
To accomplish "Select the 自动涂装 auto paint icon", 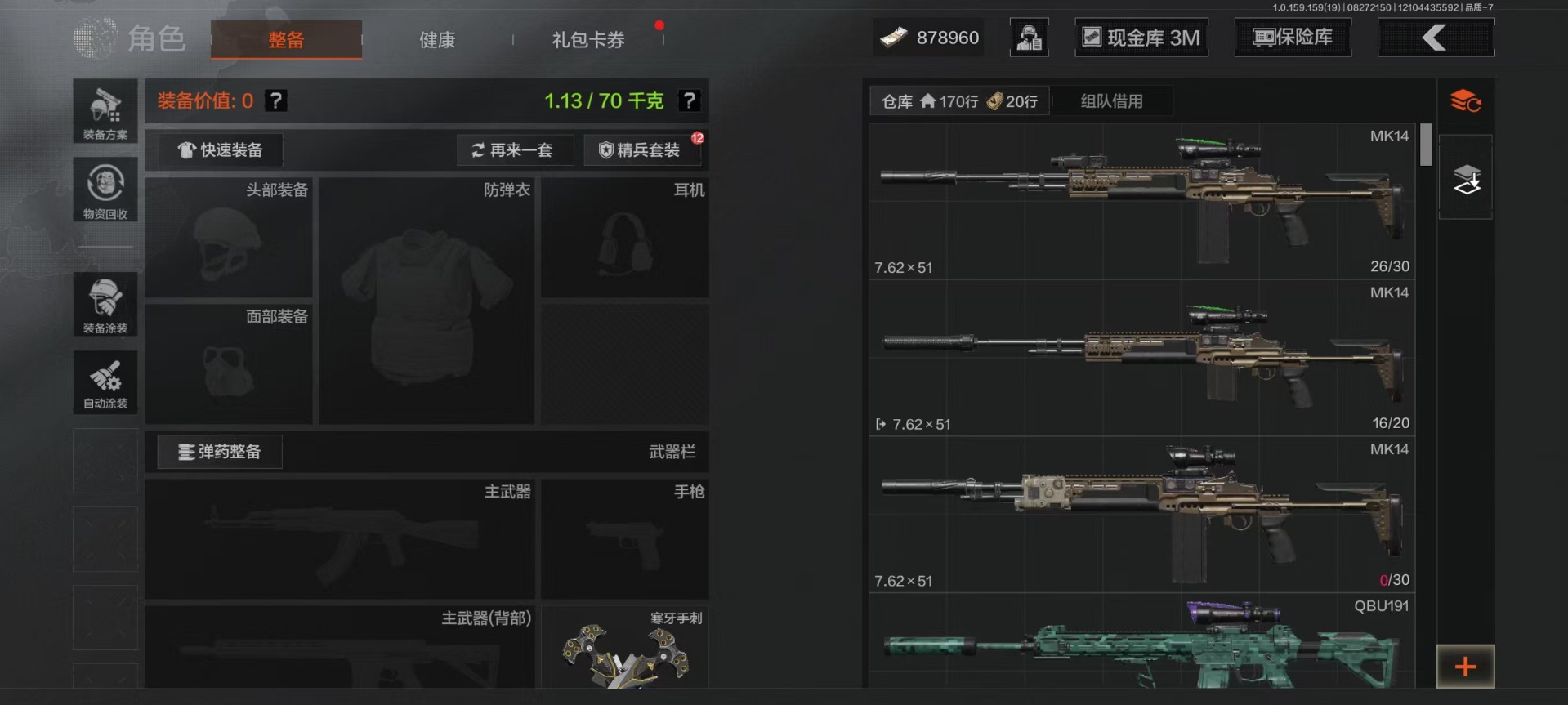I will click(105, 382).
